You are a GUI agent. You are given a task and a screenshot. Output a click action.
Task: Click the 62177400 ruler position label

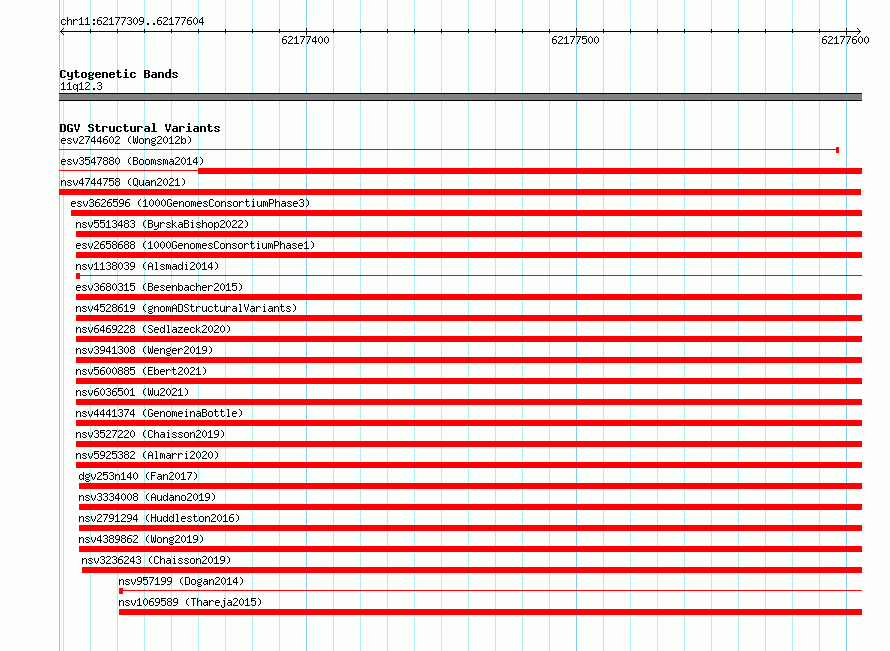tap(305, 40)
